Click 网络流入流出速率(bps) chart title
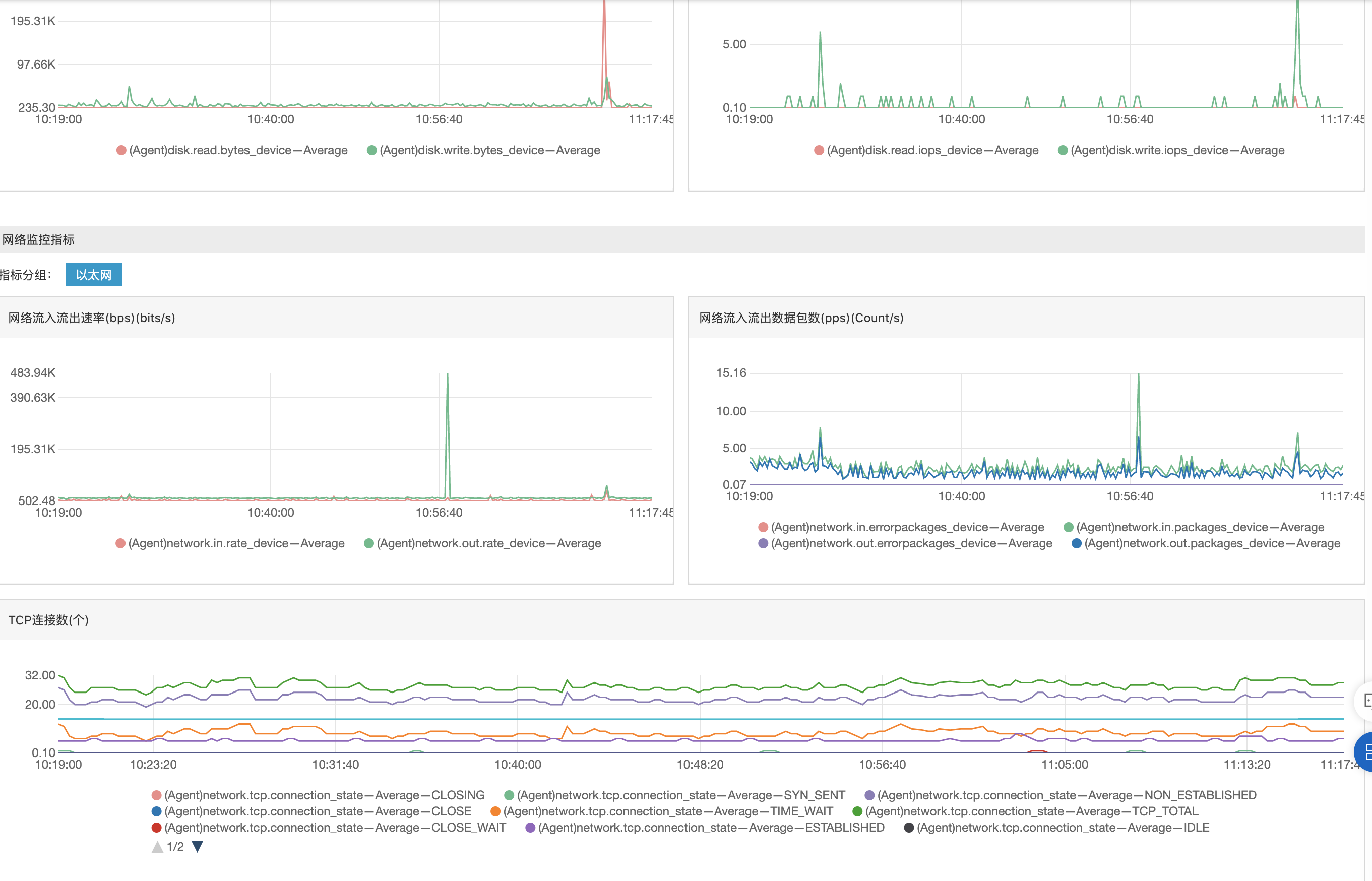1372x881 pixels. click(92, 318)
